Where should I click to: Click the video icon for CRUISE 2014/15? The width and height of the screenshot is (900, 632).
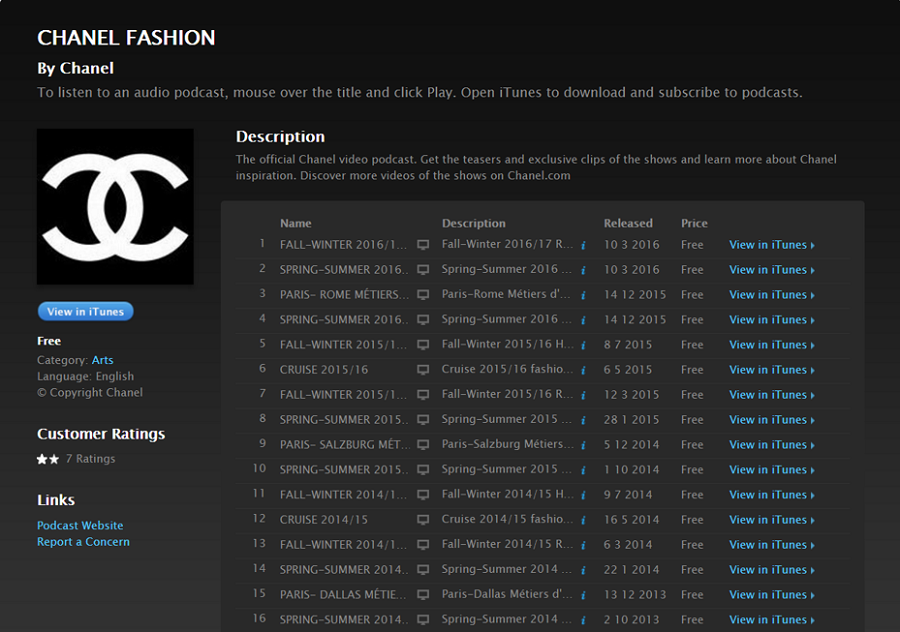423,520
